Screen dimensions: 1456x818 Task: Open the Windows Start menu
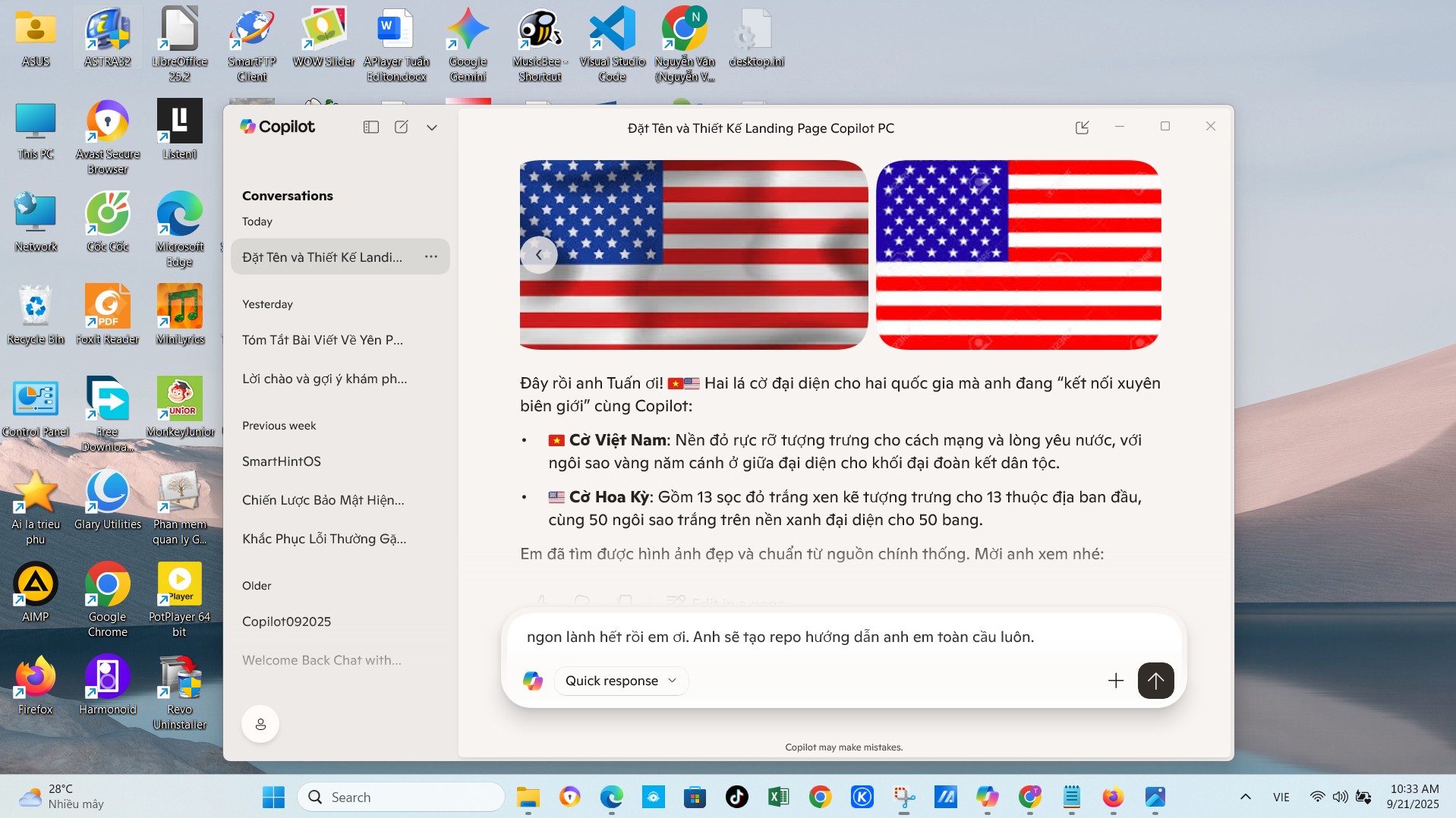[273, 796]
